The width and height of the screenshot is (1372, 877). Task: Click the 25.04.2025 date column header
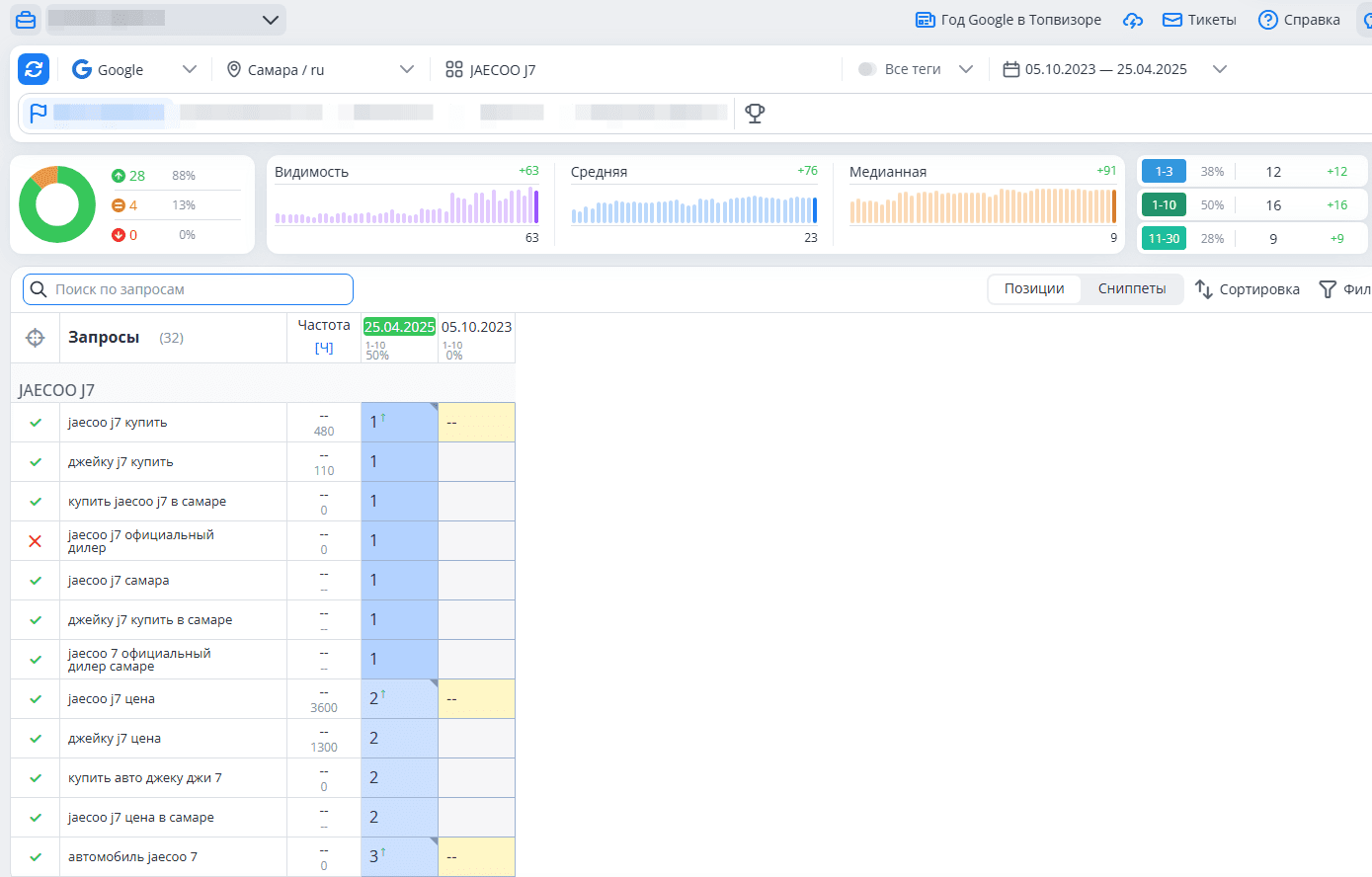click(x=399, y=327)
